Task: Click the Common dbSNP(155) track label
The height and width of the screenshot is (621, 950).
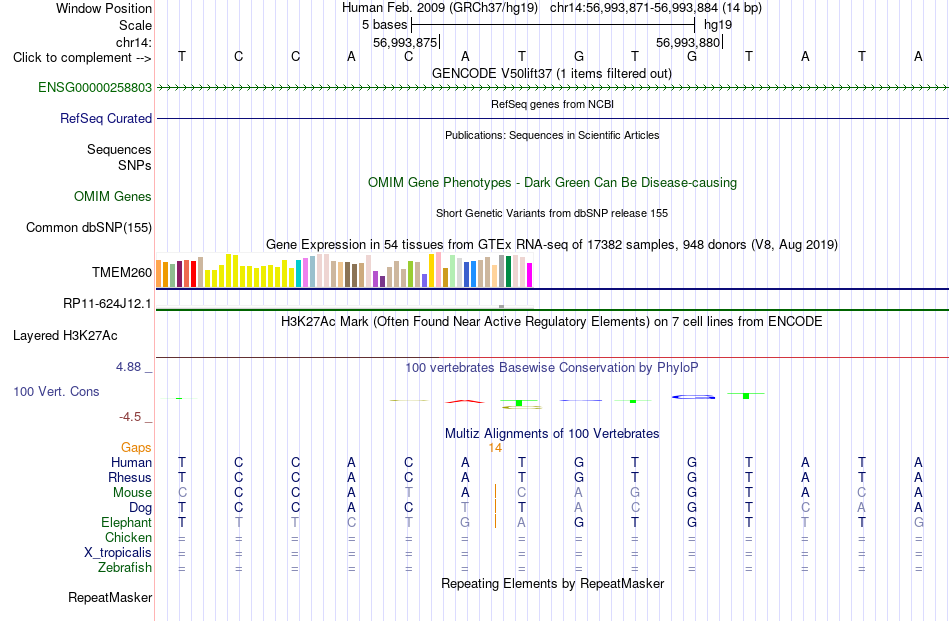Action: click(x=89, y=227)
